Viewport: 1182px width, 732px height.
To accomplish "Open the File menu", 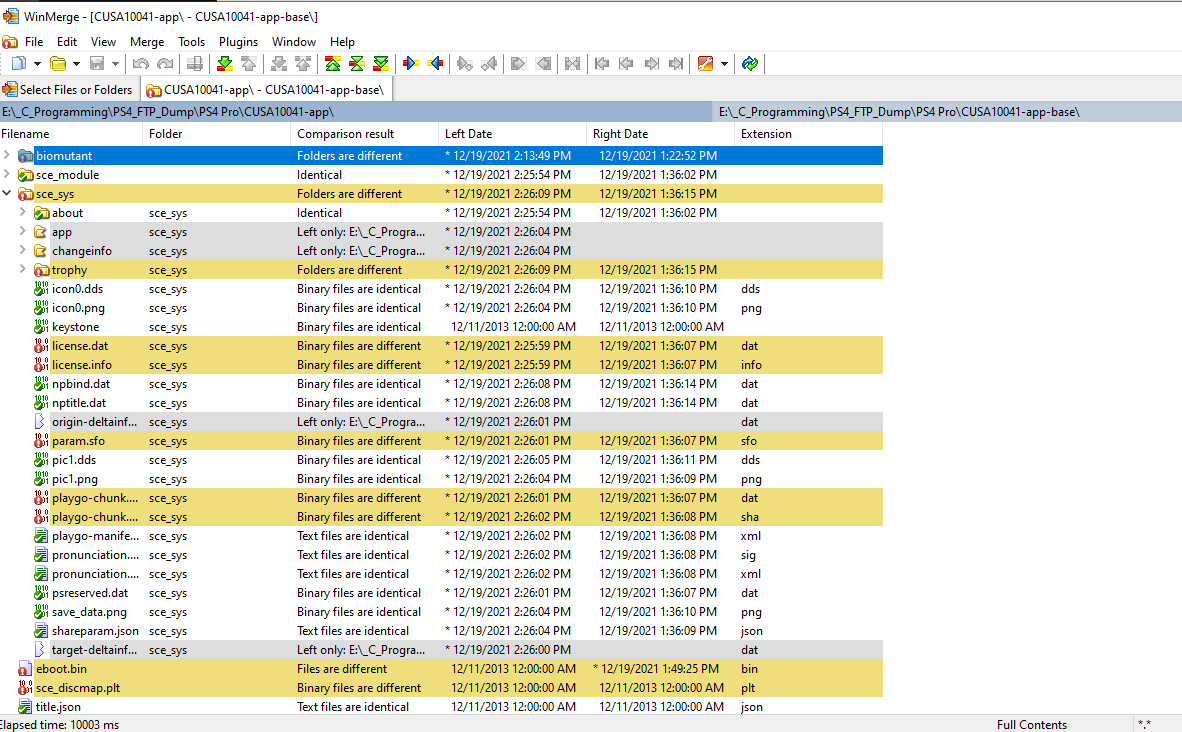I will pos(34,42).
